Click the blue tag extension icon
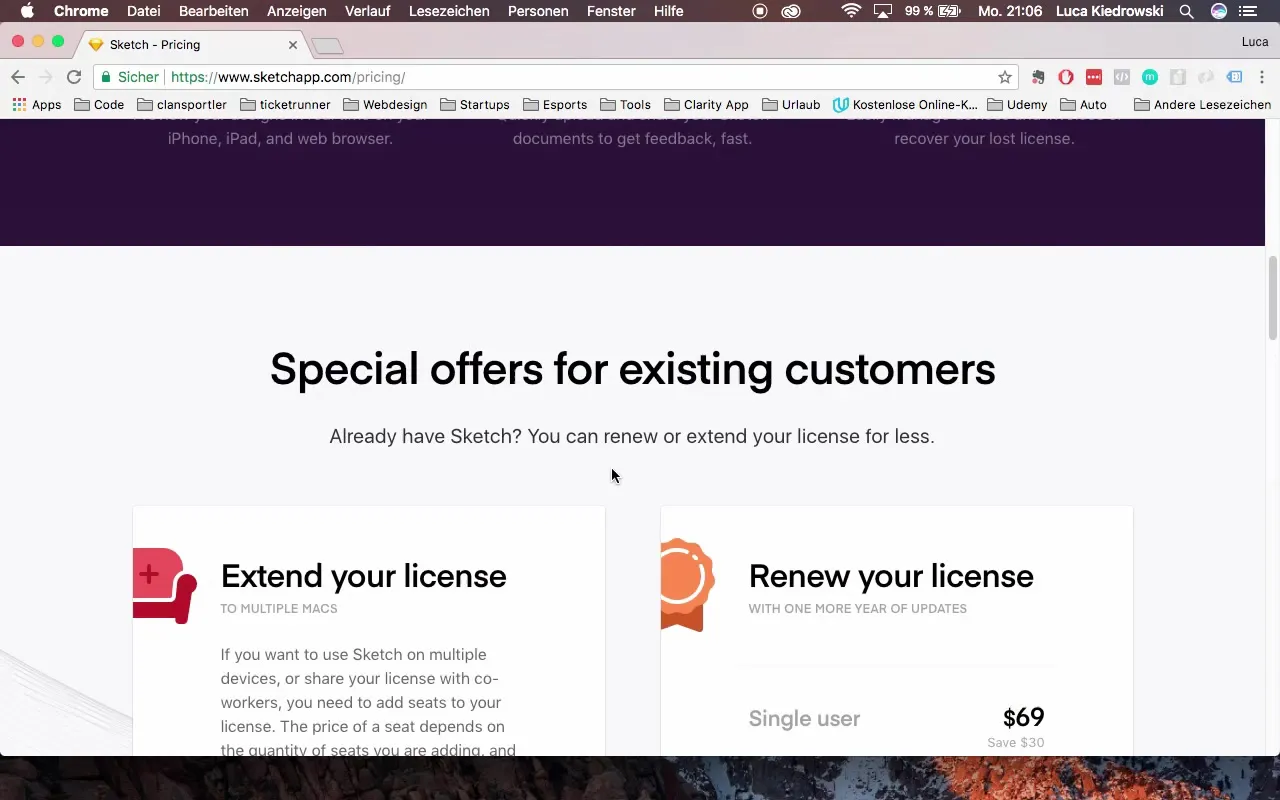1280x800 pixels. (1234, 77)
